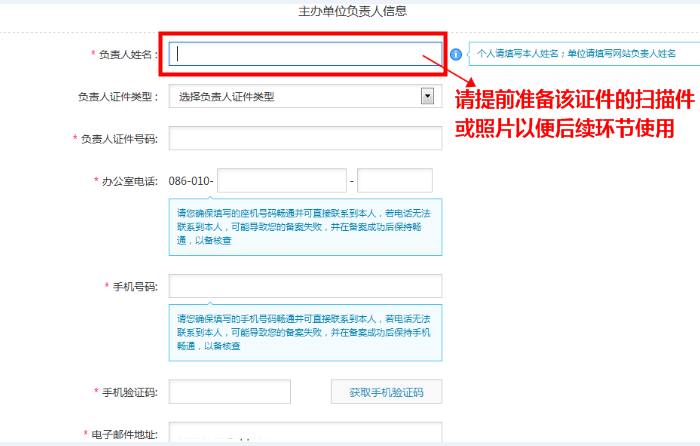Image resolution: width=700 pixels, height=446 pixels.
Task: Click the hint box below office phone
Action: [x=305, y=227]
